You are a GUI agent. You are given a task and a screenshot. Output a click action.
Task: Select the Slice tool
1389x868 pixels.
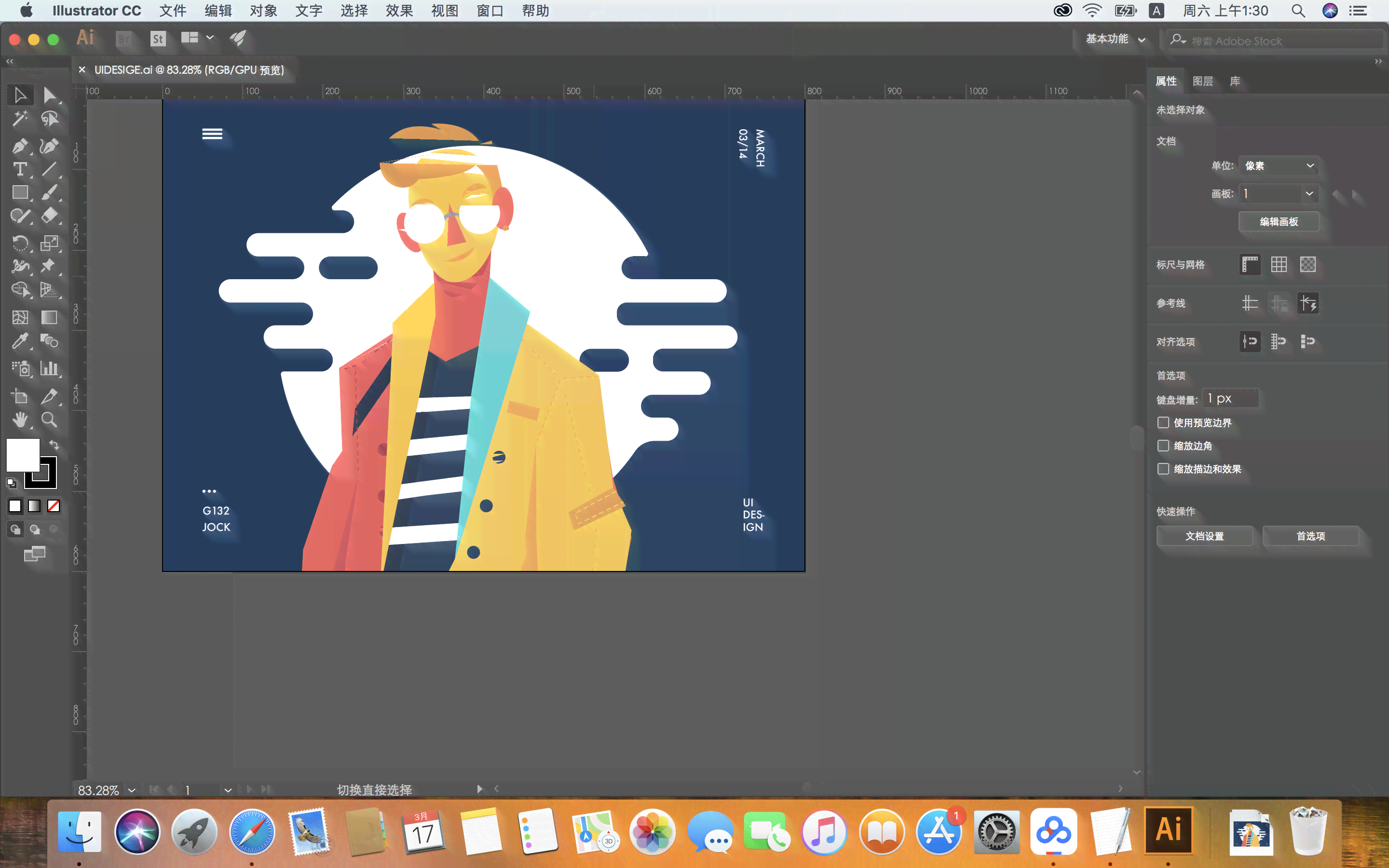50,396
